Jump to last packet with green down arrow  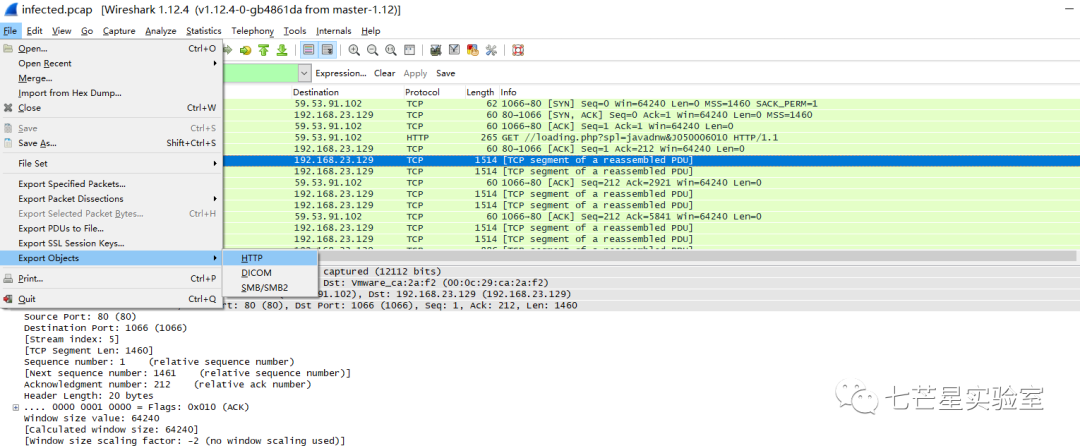[x=282, y=50]
